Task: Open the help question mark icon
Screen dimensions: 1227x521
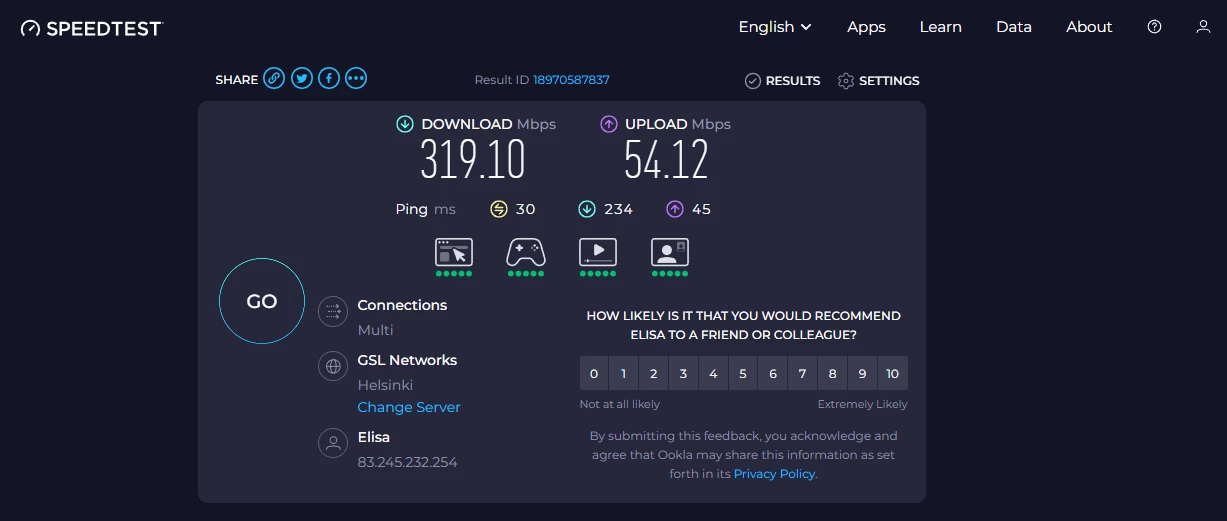Action: (1155, 27)
